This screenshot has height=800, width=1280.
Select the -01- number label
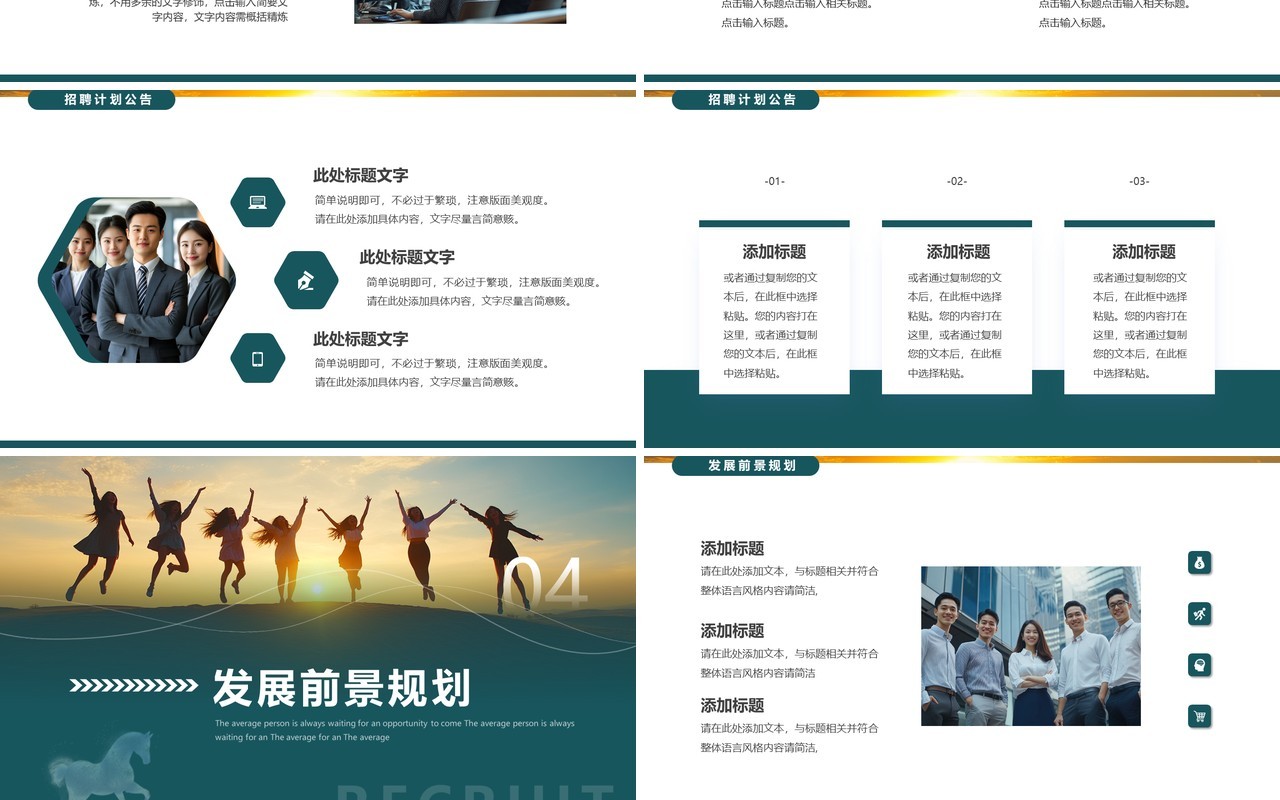click(775, 181)
